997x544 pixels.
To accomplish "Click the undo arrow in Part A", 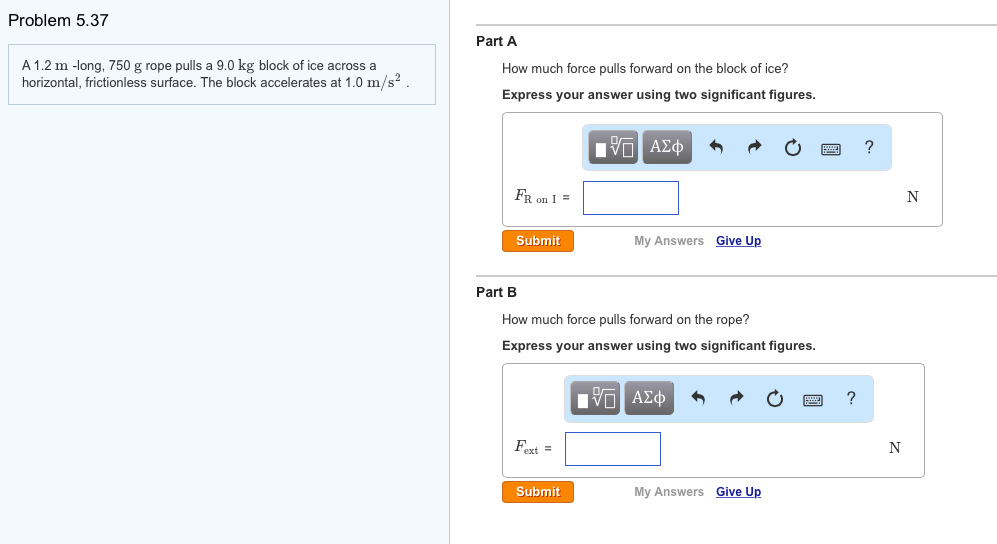I will pyautogui.click(x=716, y=148).
